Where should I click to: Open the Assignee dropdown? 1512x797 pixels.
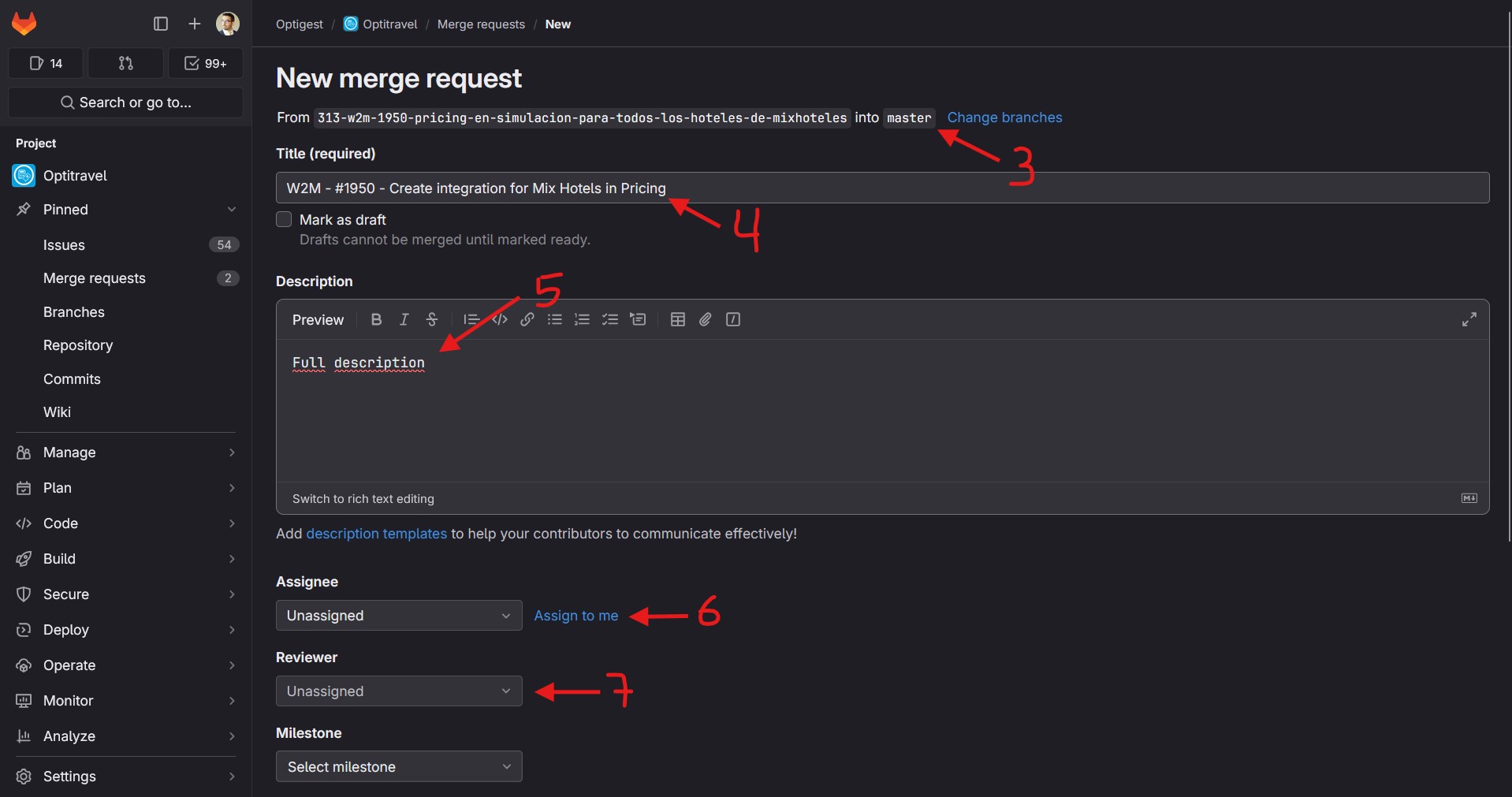click(399, 616)
